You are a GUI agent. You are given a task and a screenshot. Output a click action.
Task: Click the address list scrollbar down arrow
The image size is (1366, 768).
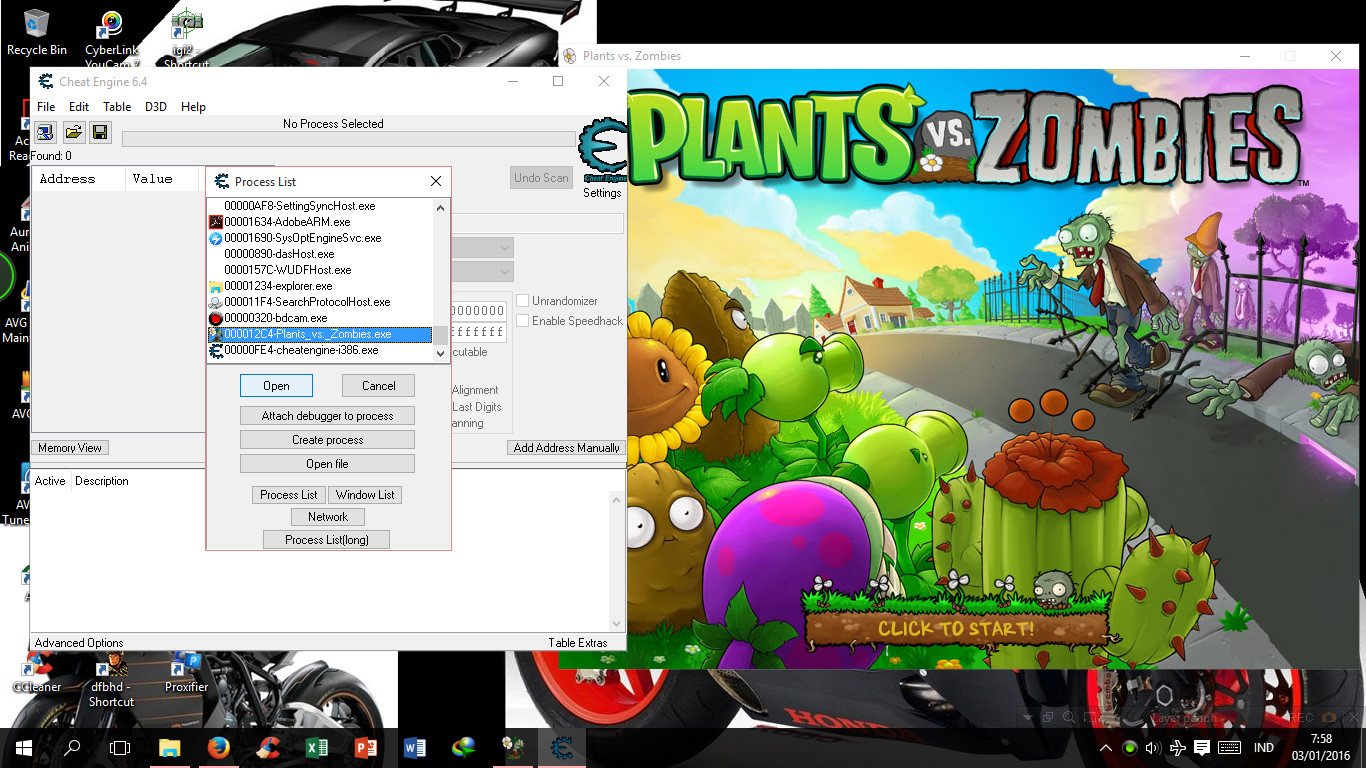pos(616,623)
